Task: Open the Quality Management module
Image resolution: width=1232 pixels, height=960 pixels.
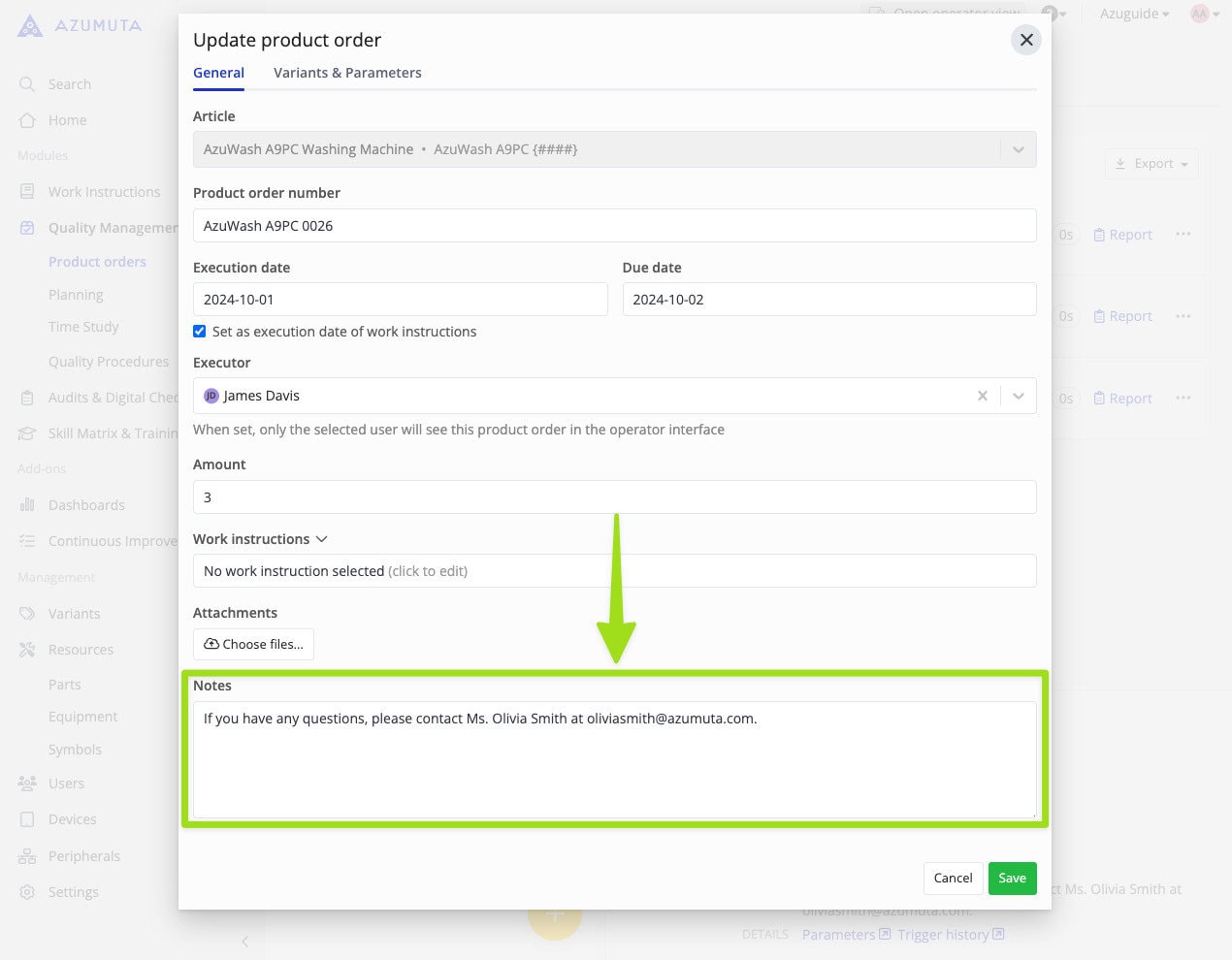Action: coord(28,227)
